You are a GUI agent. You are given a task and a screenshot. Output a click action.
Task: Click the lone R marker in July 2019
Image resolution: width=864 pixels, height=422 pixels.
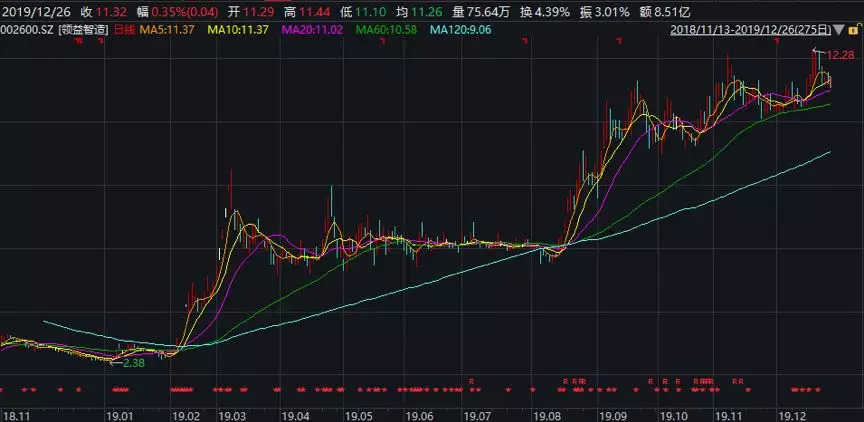click(x=471, y=381)
